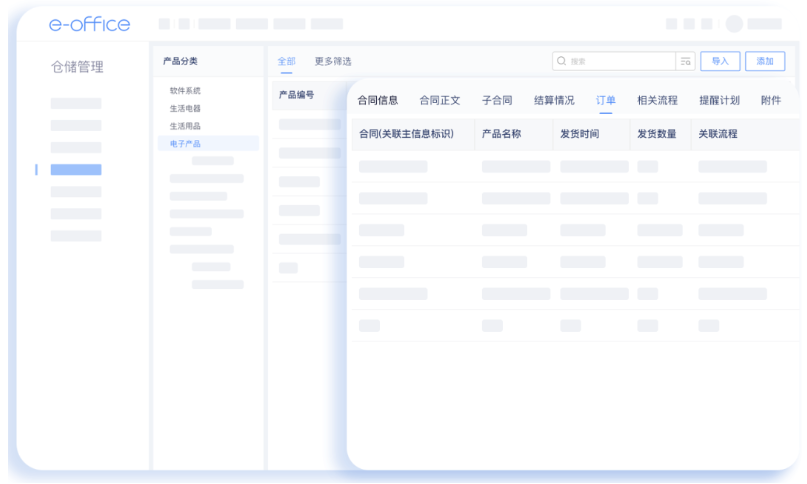Screen dimensions: 807x484
Task: Click the 发货数量 column header
Action: [x=657, y=134]
